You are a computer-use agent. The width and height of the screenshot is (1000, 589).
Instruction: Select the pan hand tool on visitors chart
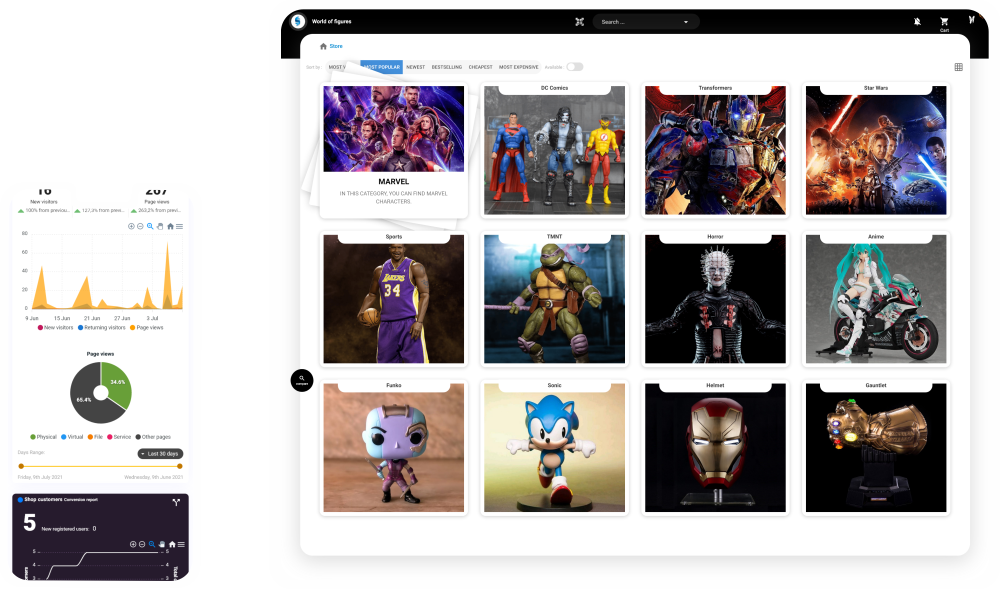click(x=160, y=226)
